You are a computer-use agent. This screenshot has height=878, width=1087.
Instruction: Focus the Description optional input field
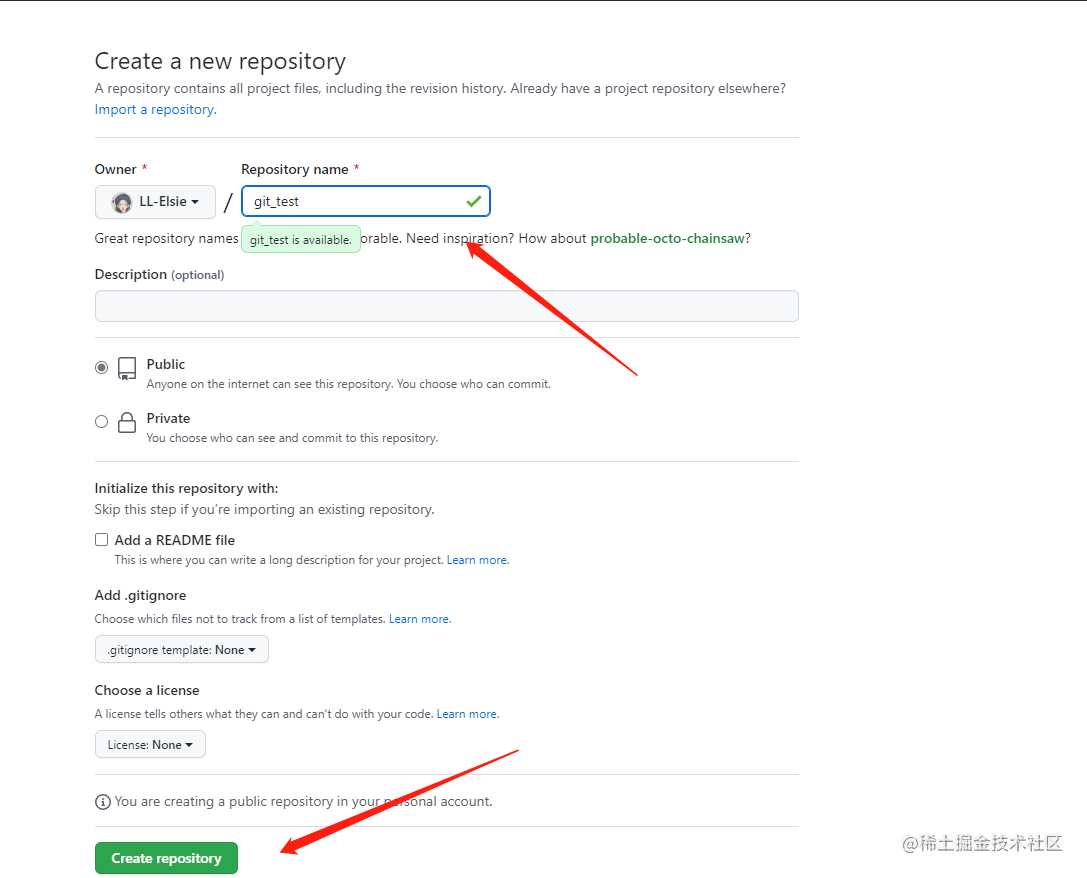[x=446, y=306]
